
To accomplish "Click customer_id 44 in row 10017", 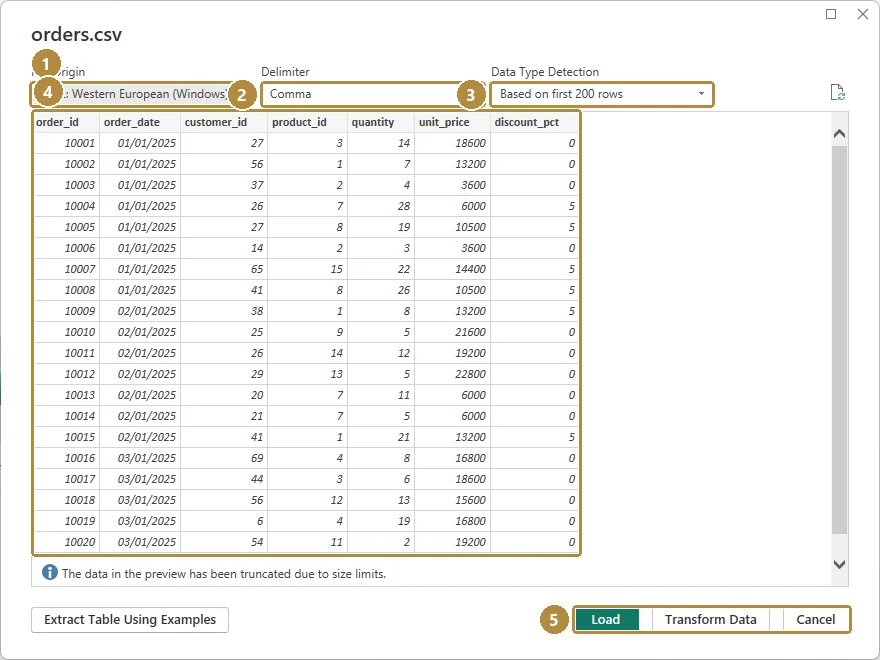I will point(224,479).
